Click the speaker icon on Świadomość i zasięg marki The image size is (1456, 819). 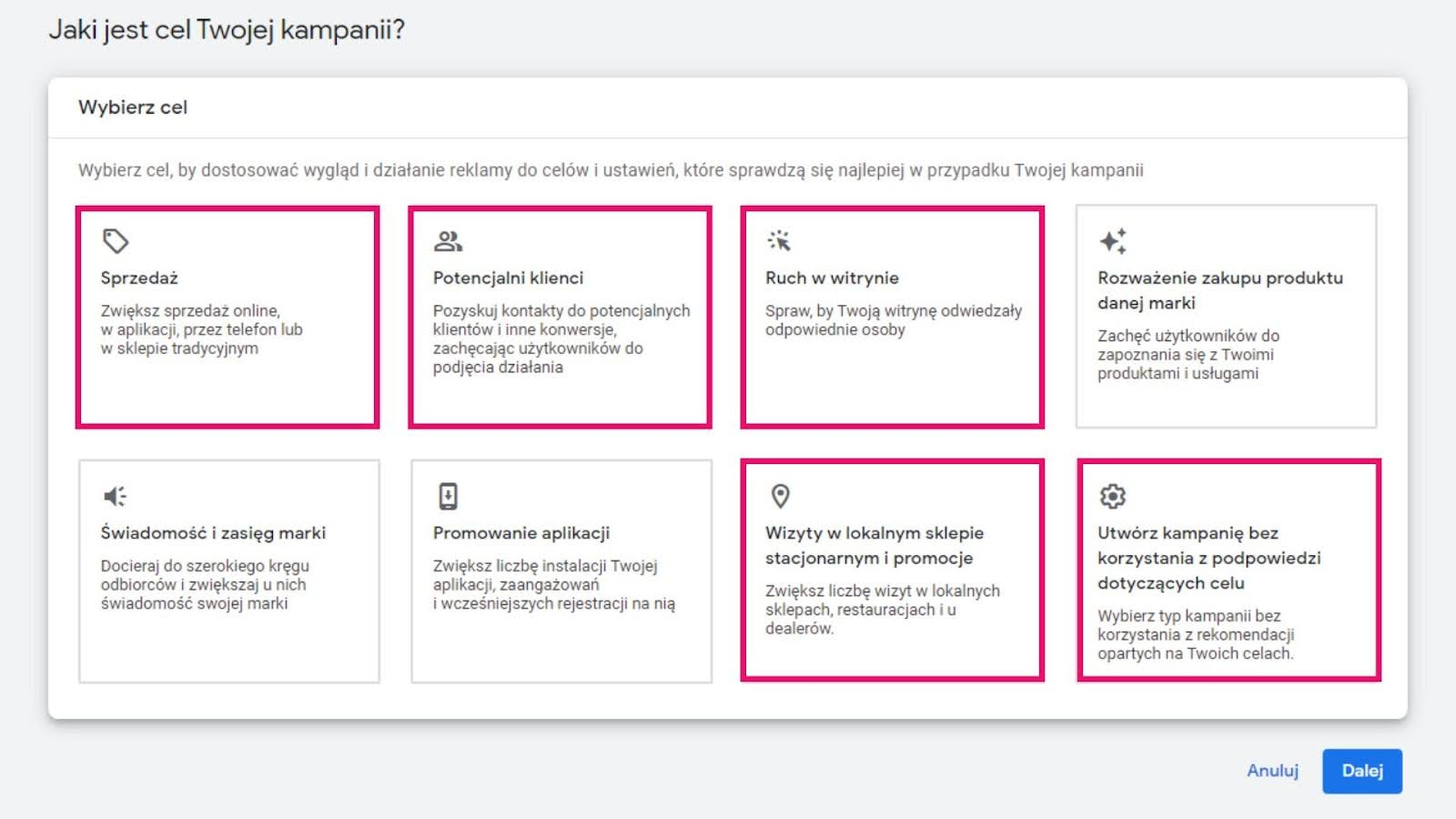coord(114,495)
